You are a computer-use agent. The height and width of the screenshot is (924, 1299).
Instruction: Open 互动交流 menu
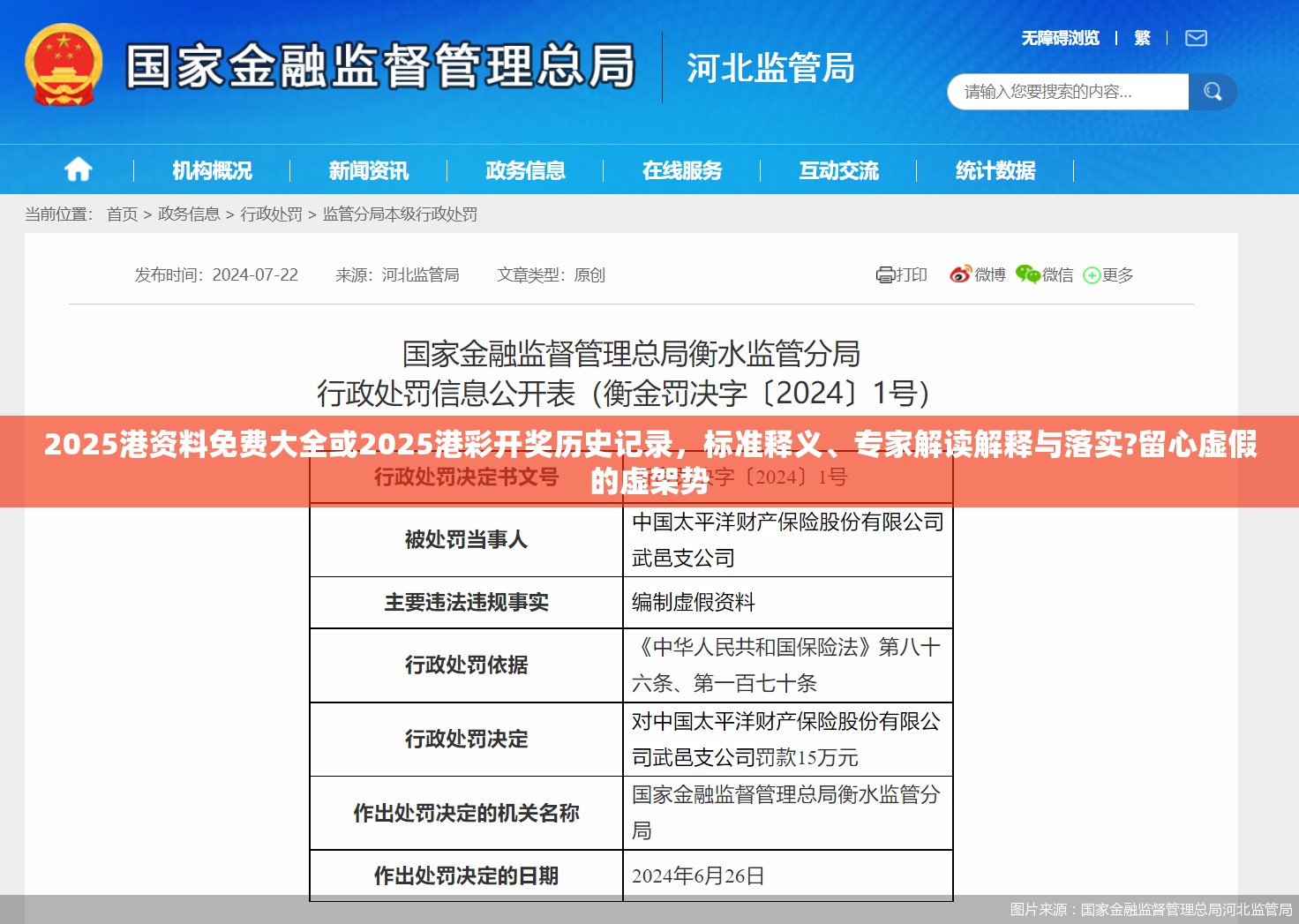838,170
